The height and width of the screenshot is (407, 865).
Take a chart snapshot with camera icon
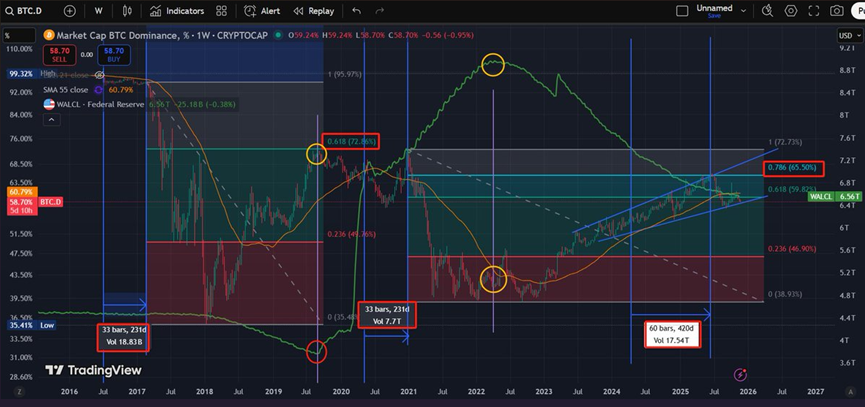coord(837,11)
